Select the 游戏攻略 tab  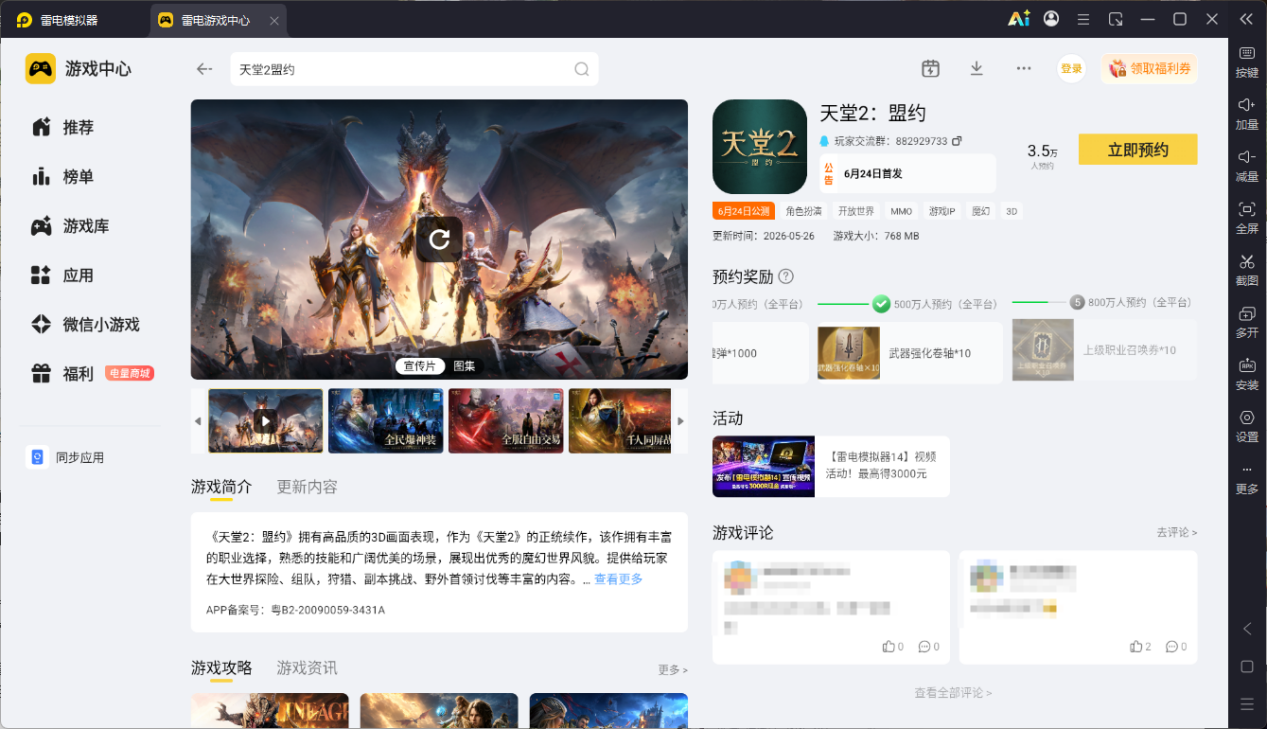[221, 668]
